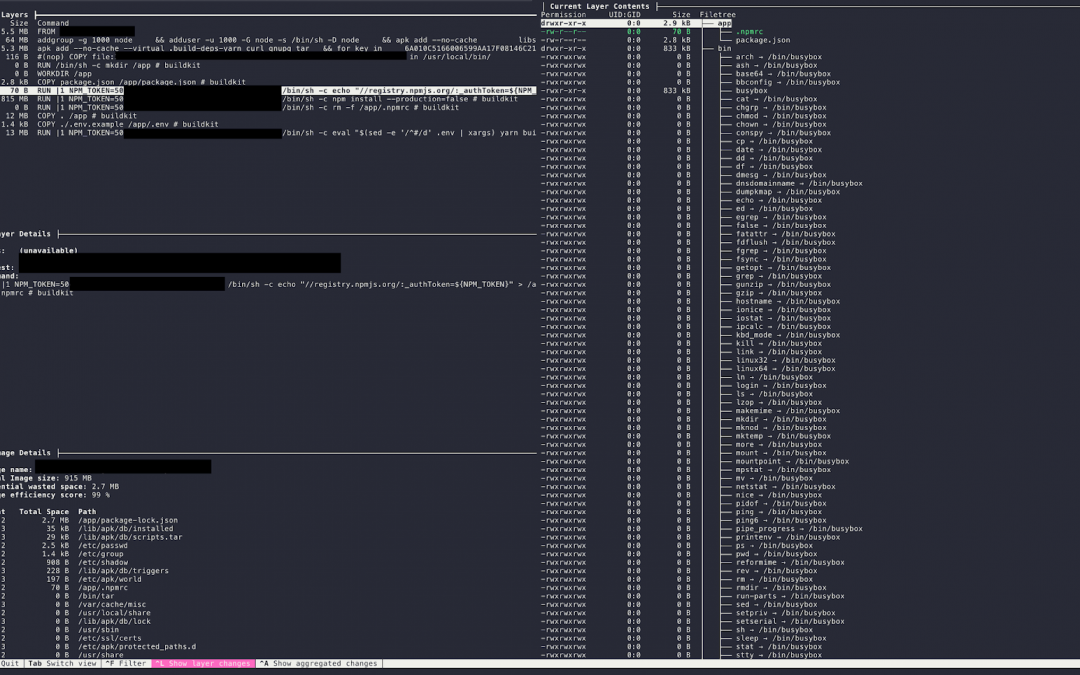Select the addgroup -g 1000 node layer
This screenshot has height=675, width=1080.
pyautogui.click(x=269, y=40)
